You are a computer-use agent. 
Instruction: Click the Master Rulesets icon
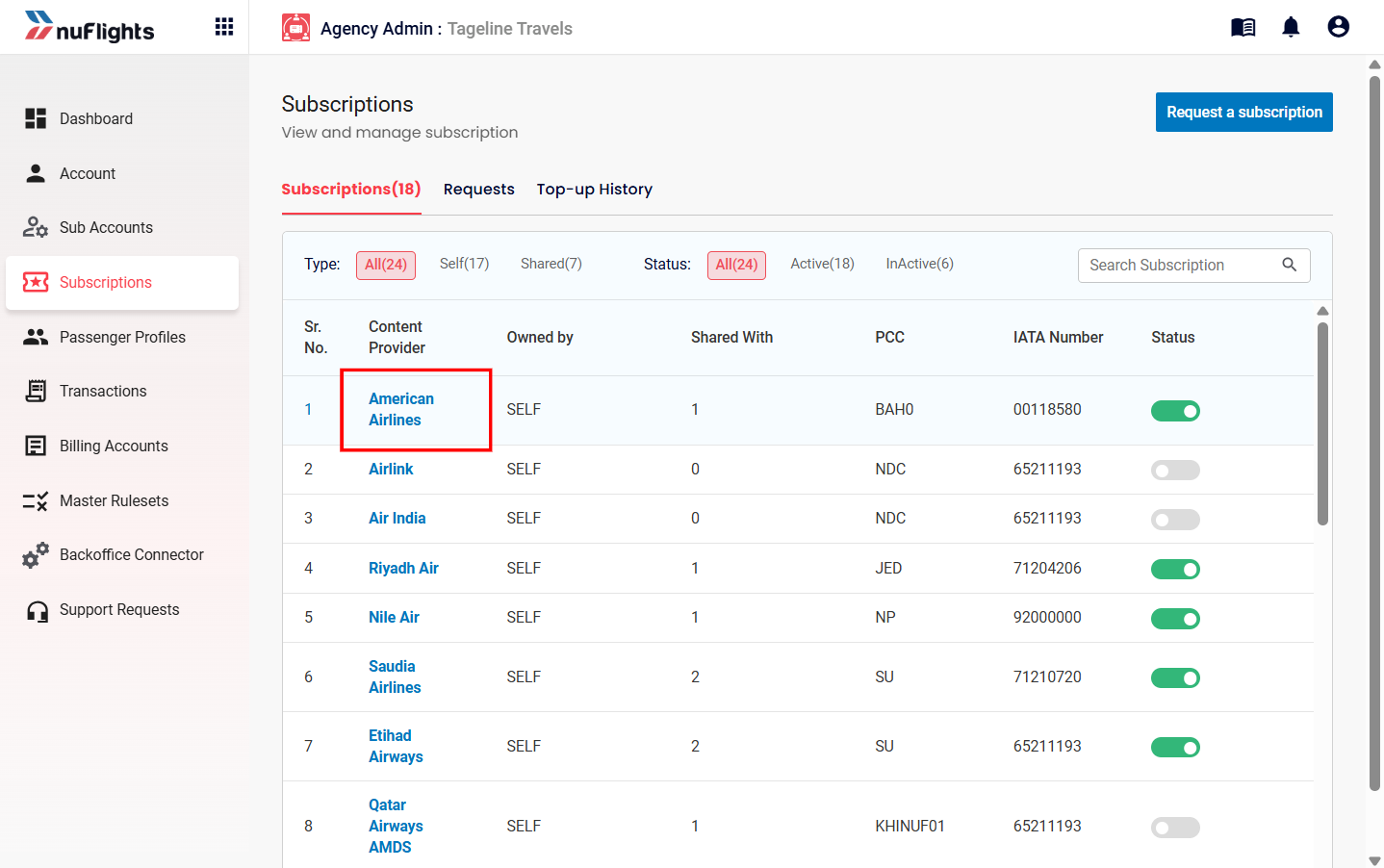[x=36, y=500]
